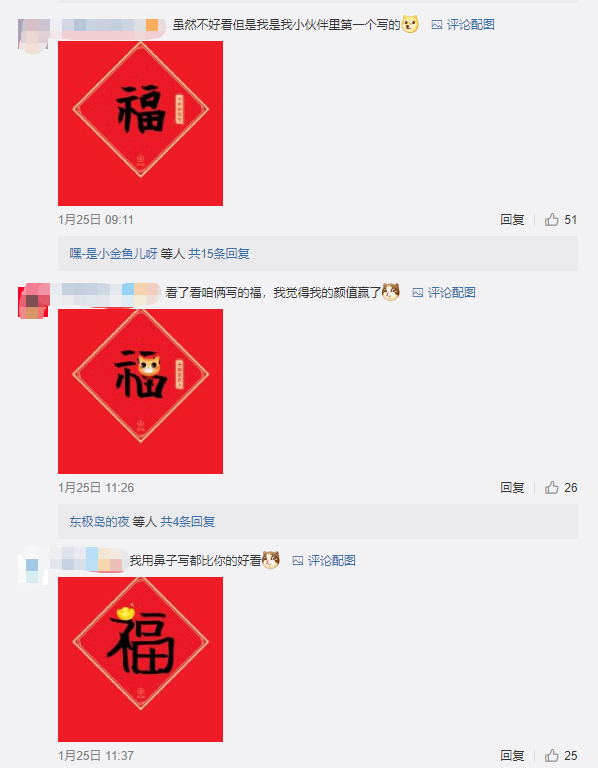Like the comment posted at 11:37
The height and width of the screenshot is (768, 598).
tap(551, 755)
